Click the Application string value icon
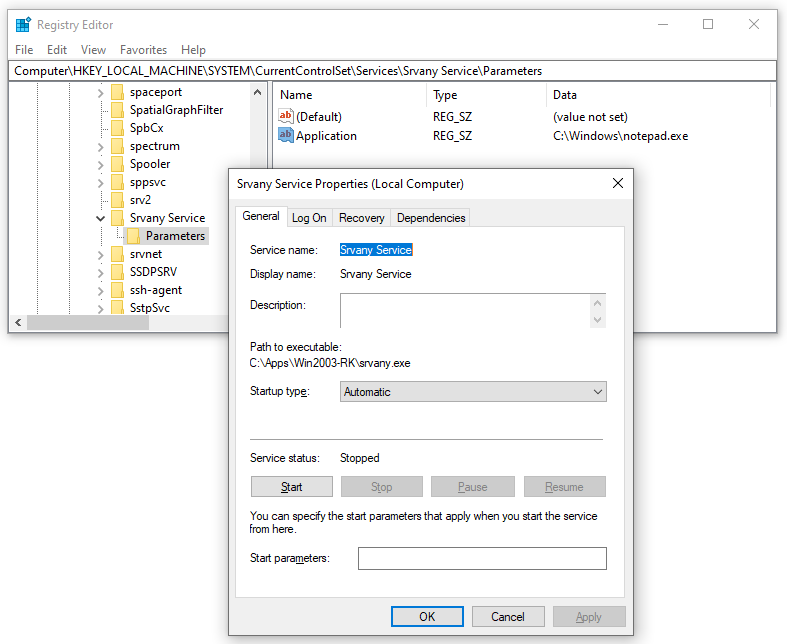 pyautogui.click(x=286, y=136)
